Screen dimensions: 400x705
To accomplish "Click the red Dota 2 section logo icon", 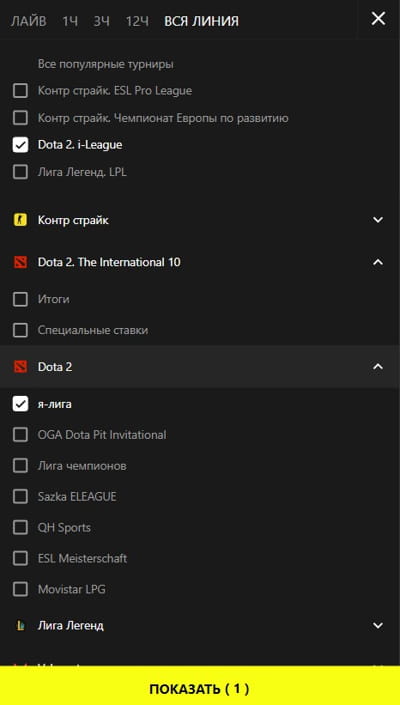I will pos(20,367).
